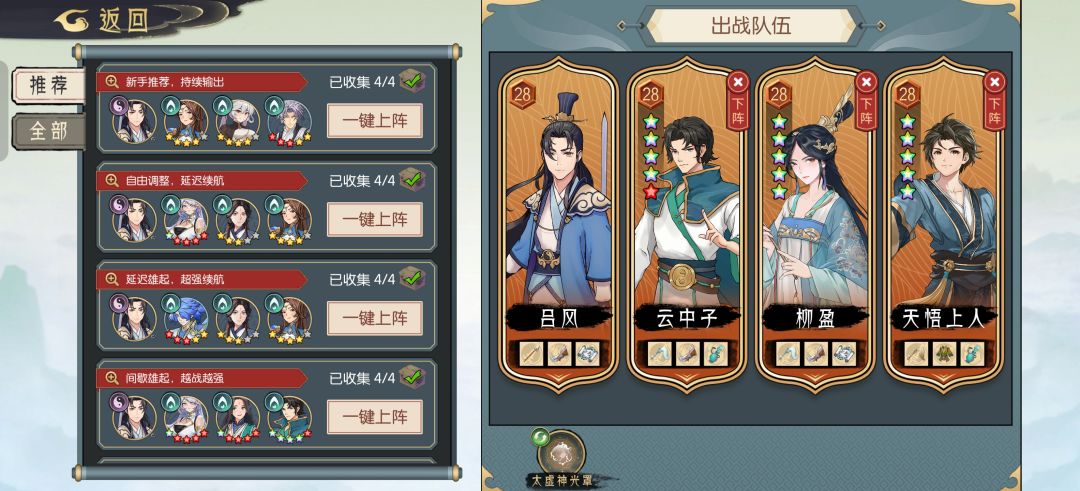The width and height of the screenshot is (1080, 491).
Task: Toggle collected checkmark on 自由调整 lineup
Action: (x=413, y=179)
